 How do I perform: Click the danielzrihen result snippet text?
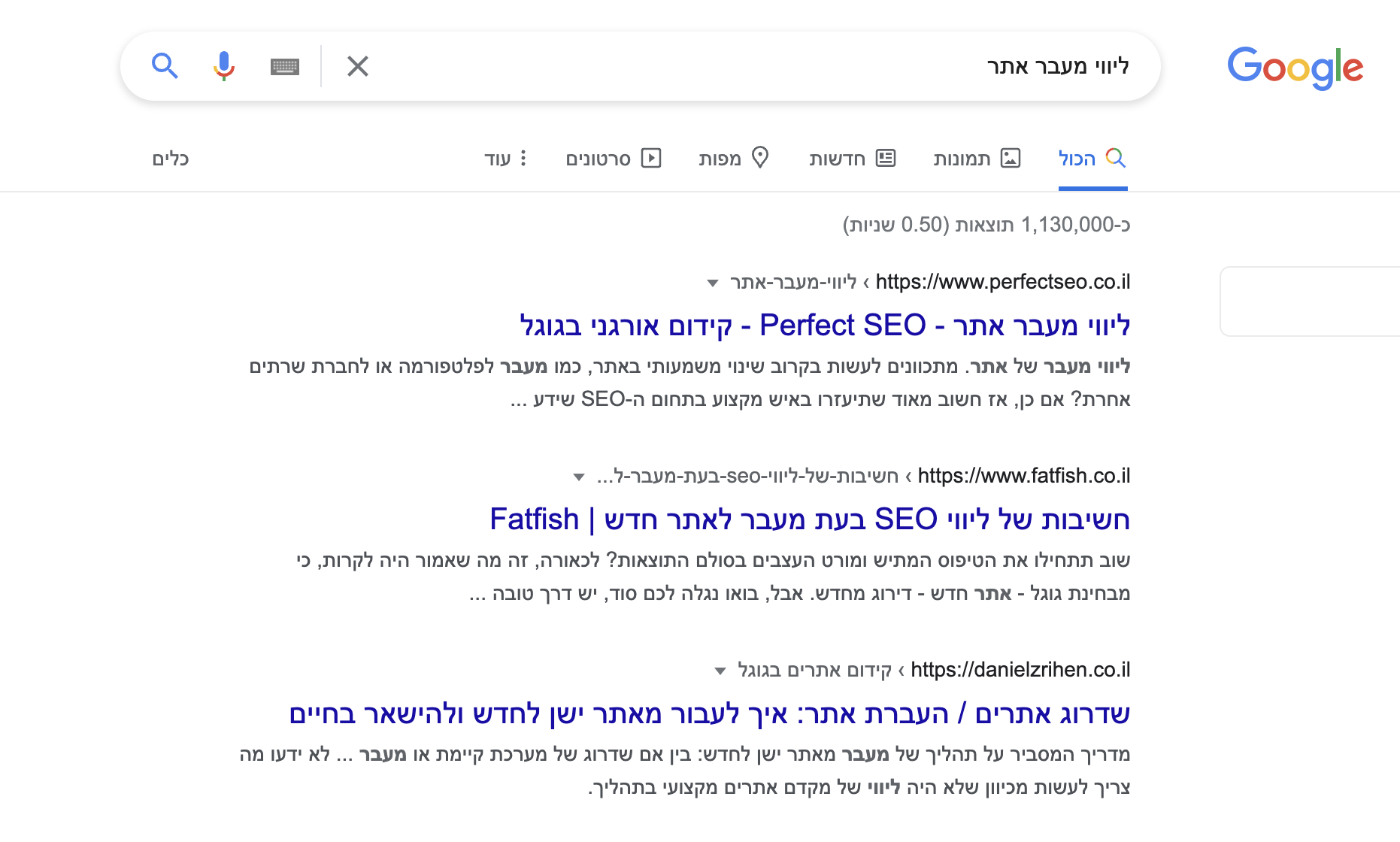[685, 771]
